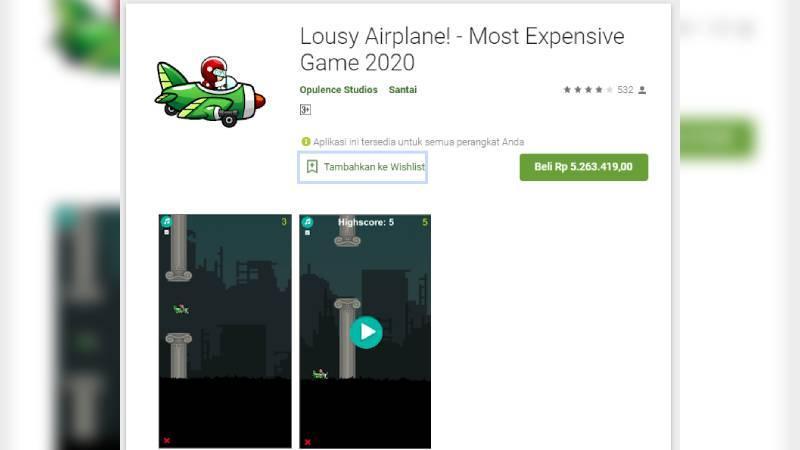Click the music note icon in first screenshot

(166, 221)
